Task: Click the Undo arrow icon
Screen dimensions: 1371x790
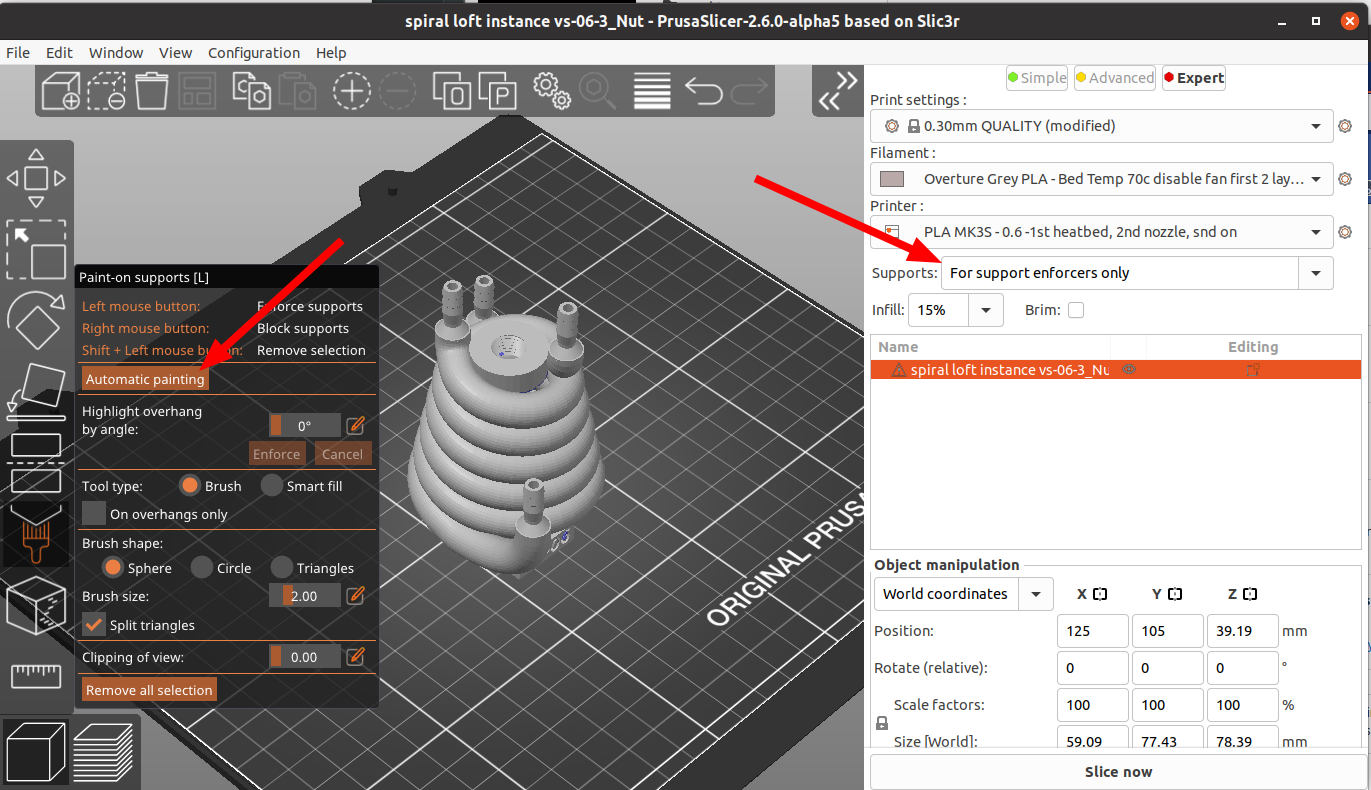Action: coord(703,92)
